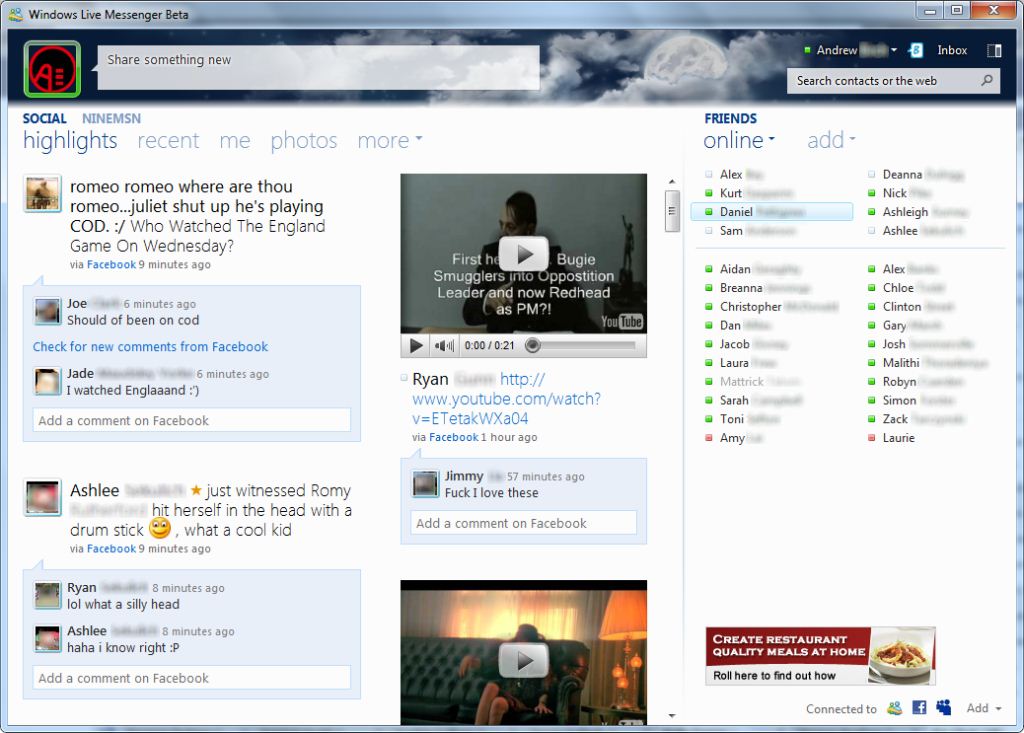Click comment box under Jimmy's comment
This screenshot has height=733, width=1024.
[523, 523]
